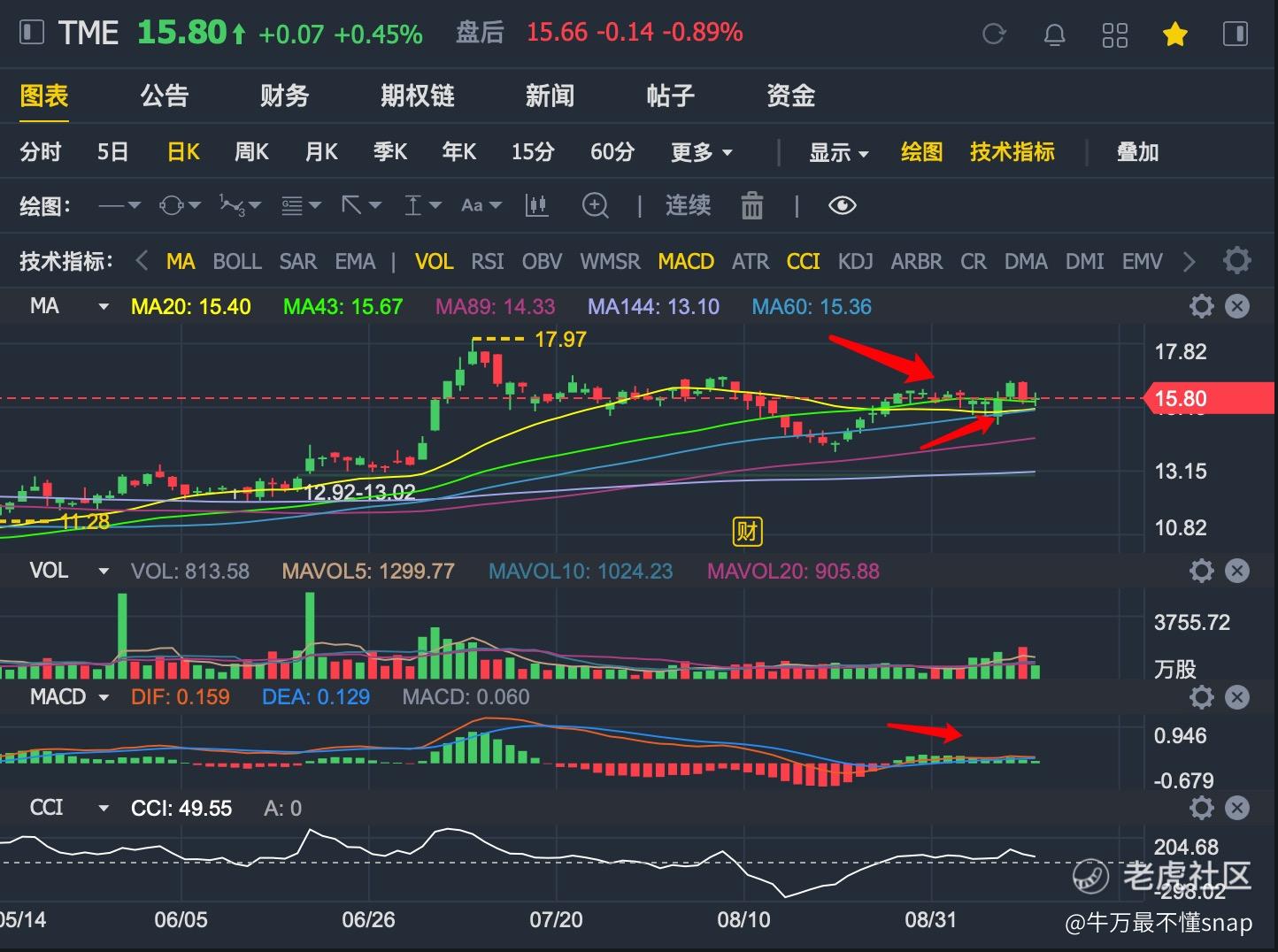Viewport: 1278px width, 952px height.
Task: Click the refresh icon in the header
Action: pos(995,35)
